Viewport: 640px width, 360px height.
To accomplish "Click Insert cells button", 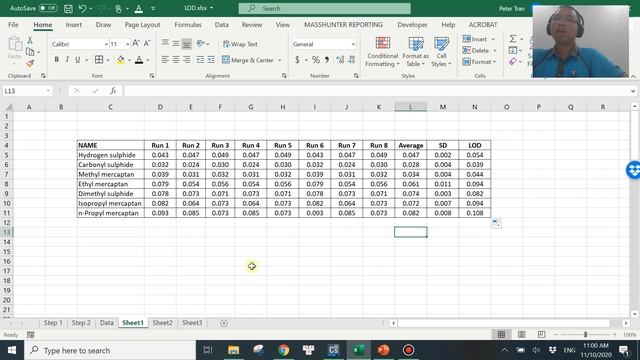I will [474, 39].
